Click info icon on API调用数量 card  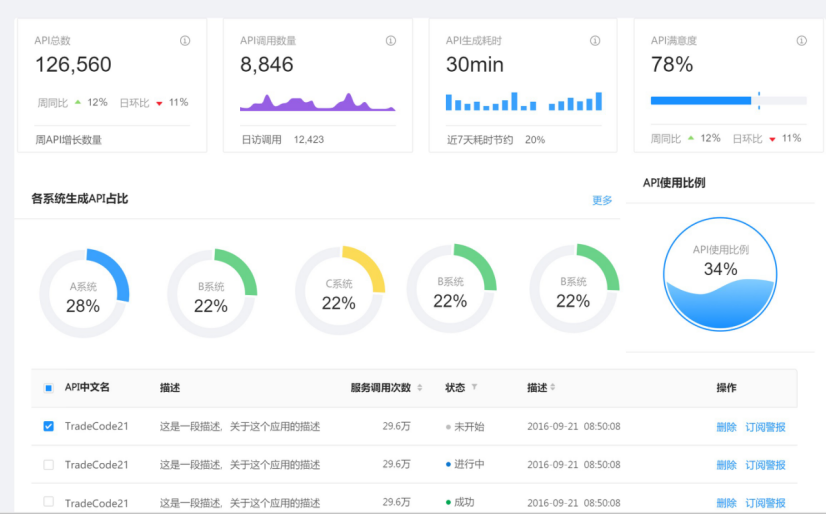[x=391, y=41]
